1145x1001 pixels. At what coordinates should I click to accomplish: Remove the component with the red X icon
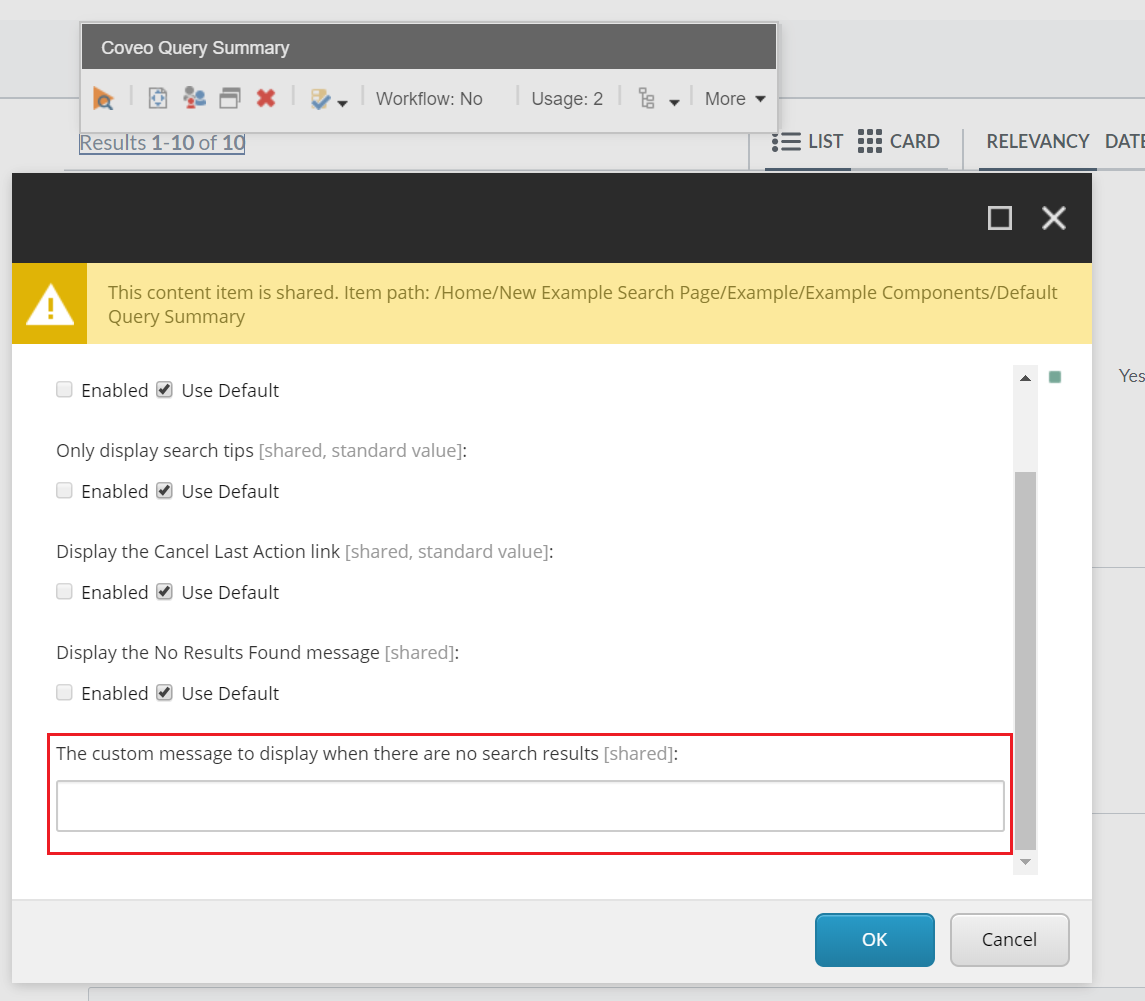click(265, 97)
